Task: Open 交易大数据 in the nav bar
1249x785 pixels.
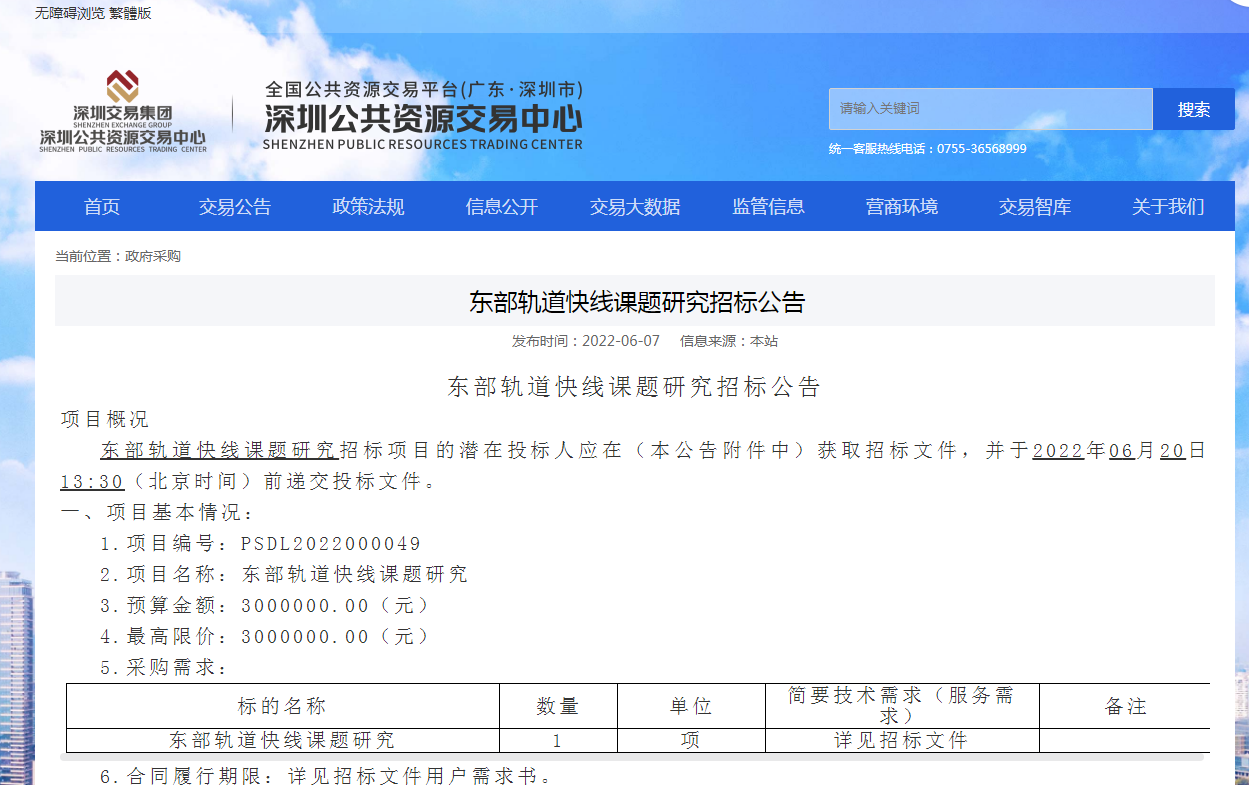Action: pos(635,207)
